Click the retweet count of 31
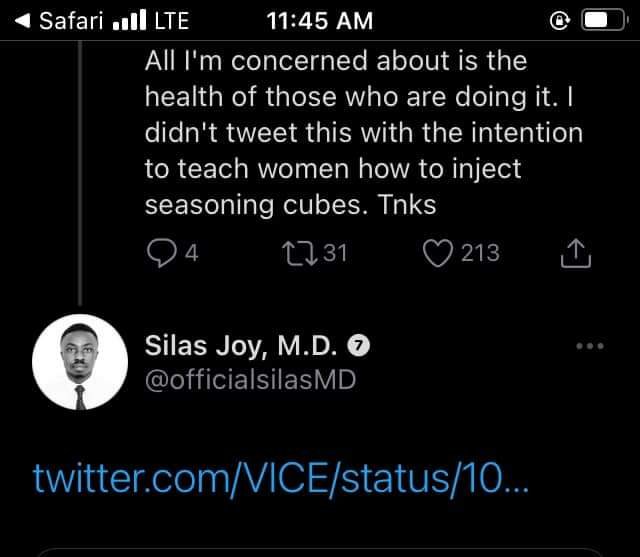Image resolution: width=640 pixels, height=557 pixels. [x=335, y=253]
